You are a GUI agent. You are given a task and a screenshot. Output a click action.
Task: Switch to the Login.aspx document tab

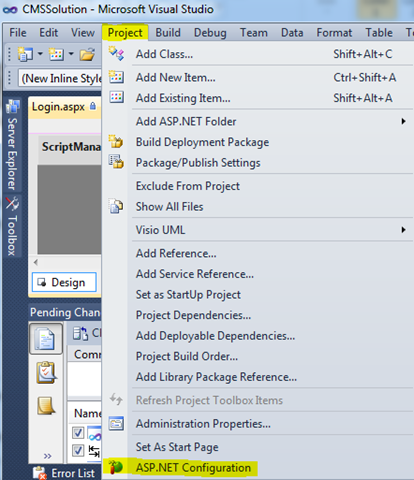click(x=64, y=107)
